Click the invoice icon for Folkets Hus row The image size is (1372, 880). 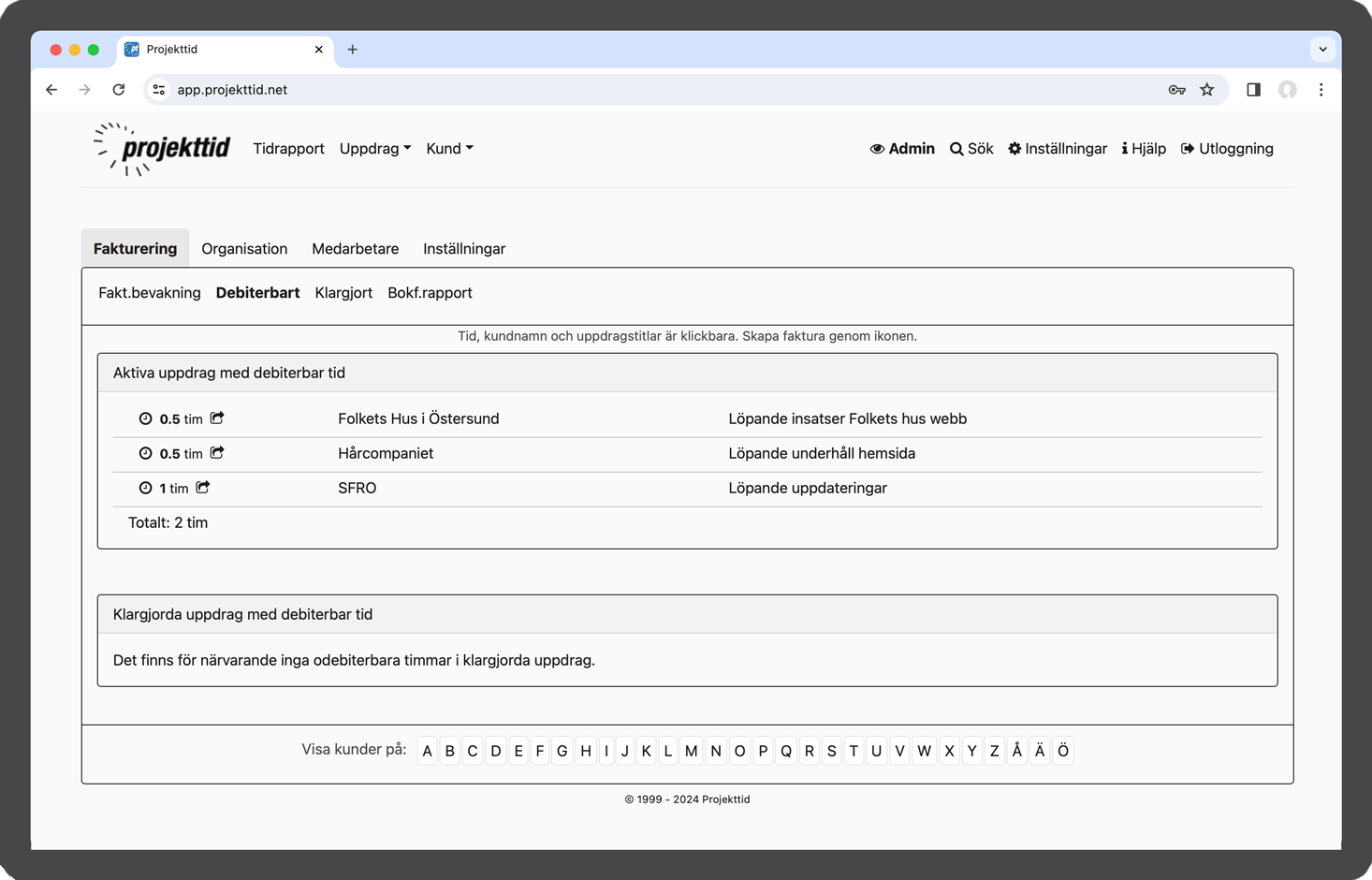click(217, 418)
